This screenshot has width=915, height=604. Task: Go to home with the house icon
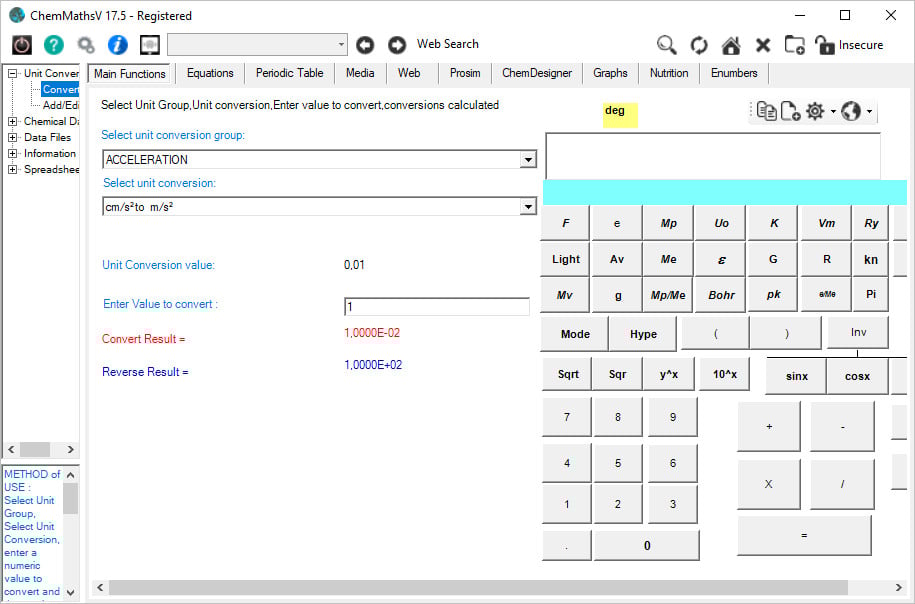coord(731,45)
